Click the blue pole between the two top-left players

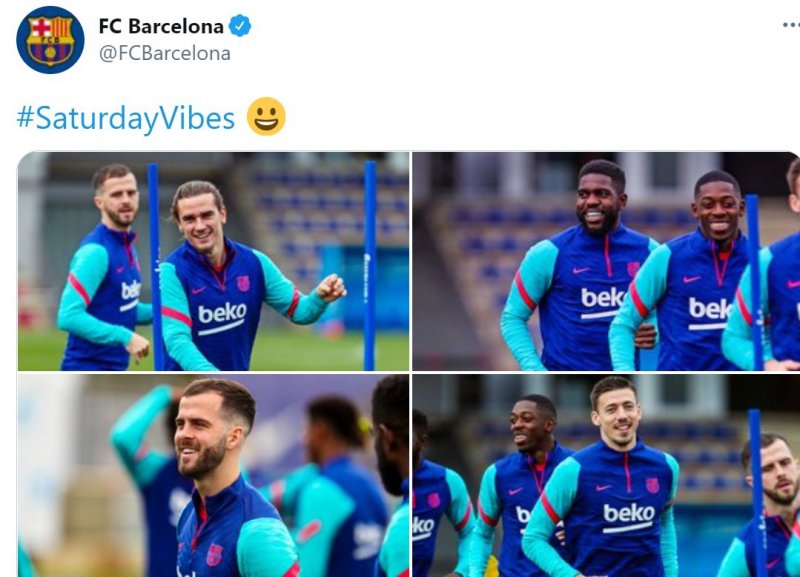(155, 265)
